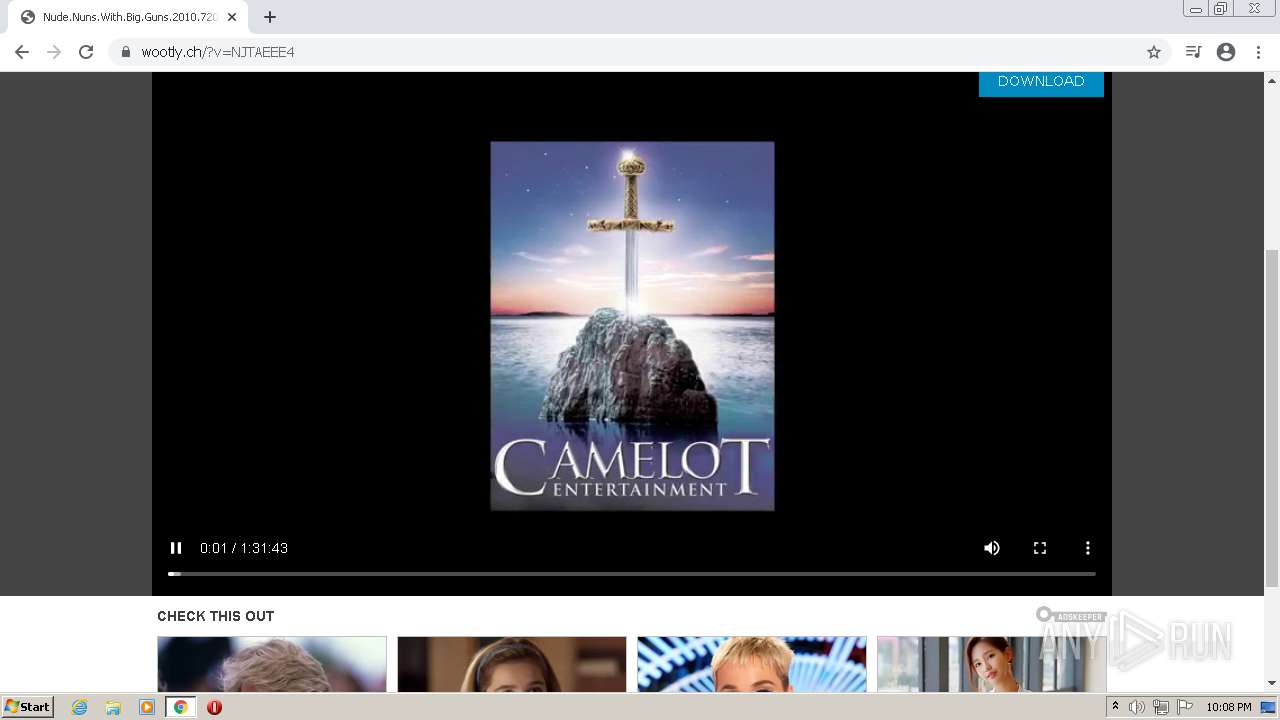Click the Camelot Entertainment video frame

click(x=632, y=326)
